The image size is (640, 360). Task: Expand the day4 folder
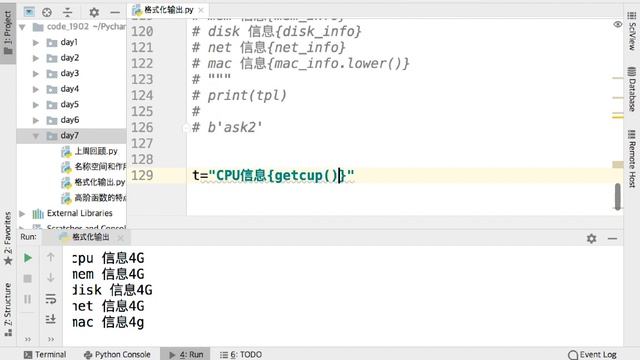tap(36, 89)
